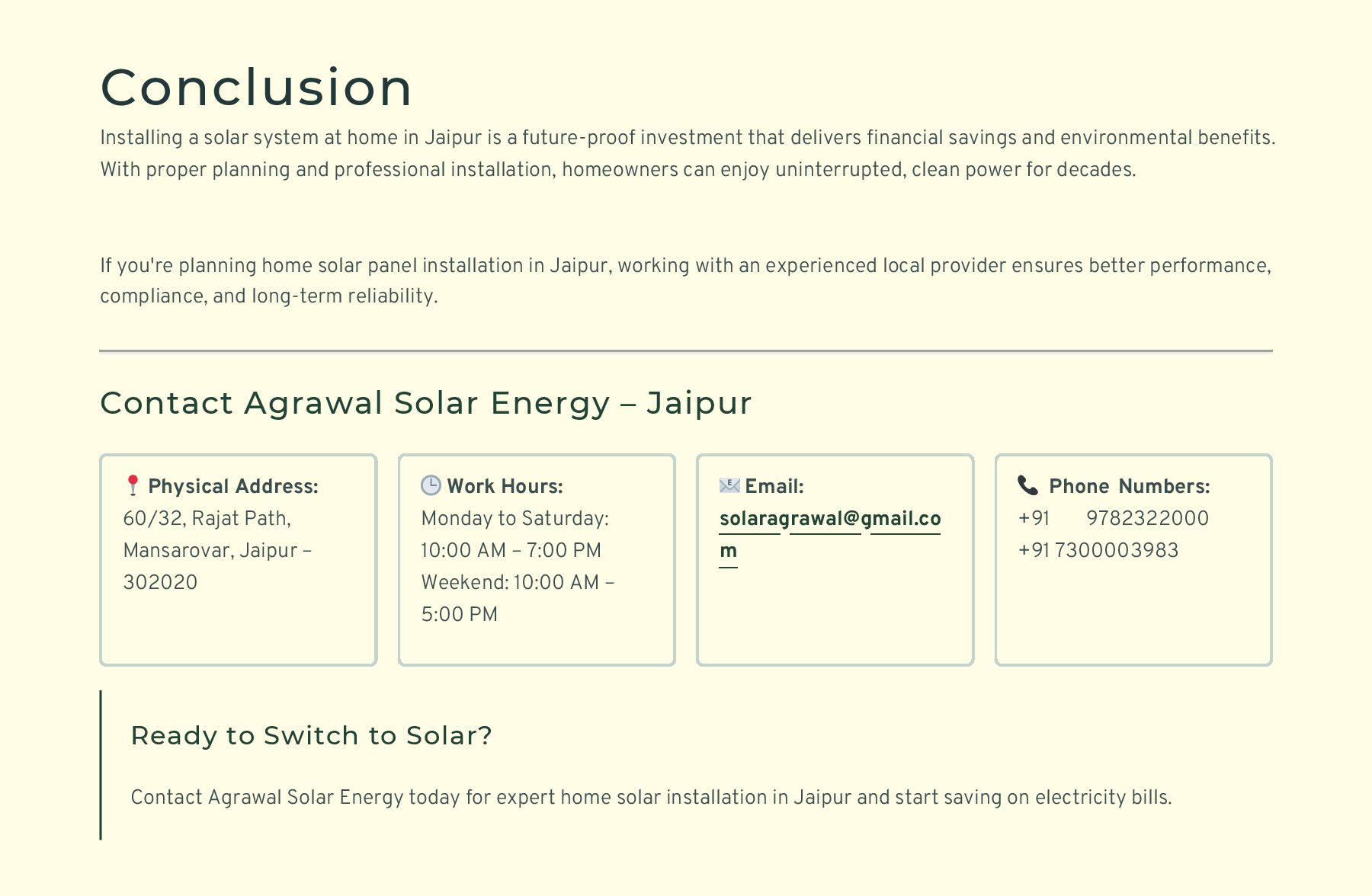Click the phone number 9782322000
1372x896 pixels.
[1147, 519]
